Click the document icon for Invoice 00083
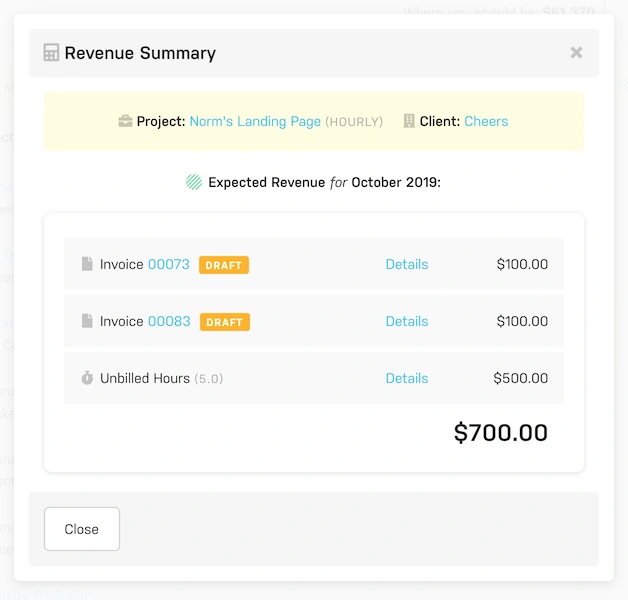Viewport: 628px width, 600px height. point(87,322)
